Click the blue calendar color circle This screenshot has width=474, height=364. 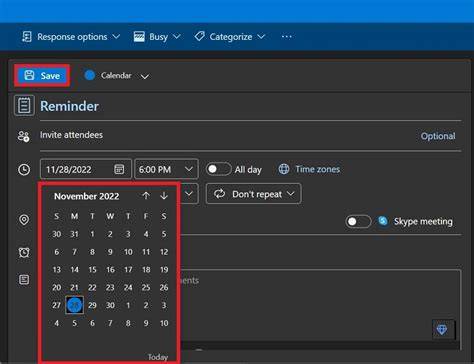[90, 75]
